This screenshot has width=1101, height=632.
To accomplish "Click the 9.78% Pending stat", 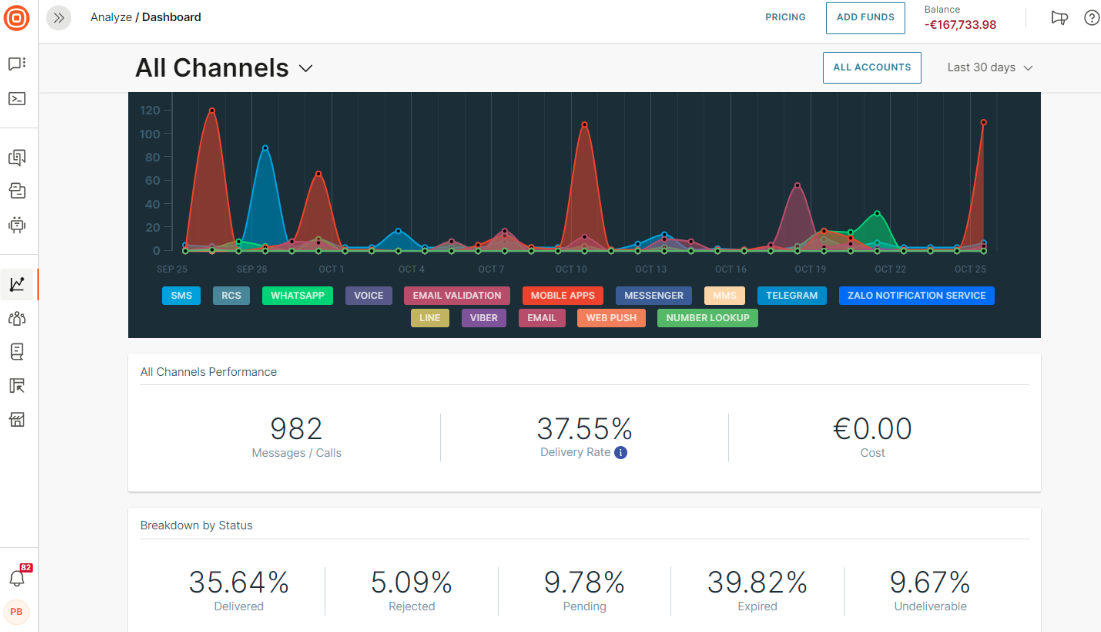I will 584,582.
